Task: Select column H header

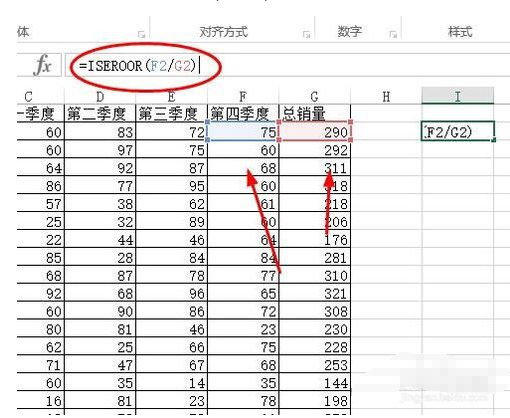Action: 386,97
